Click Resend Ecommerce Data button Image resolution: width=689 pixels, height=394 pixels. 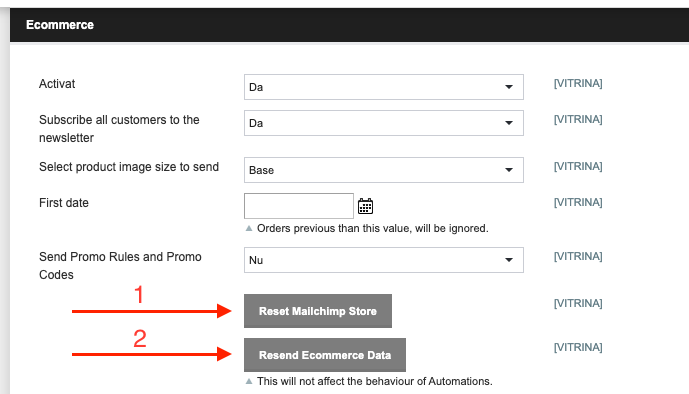coord(325,355)
